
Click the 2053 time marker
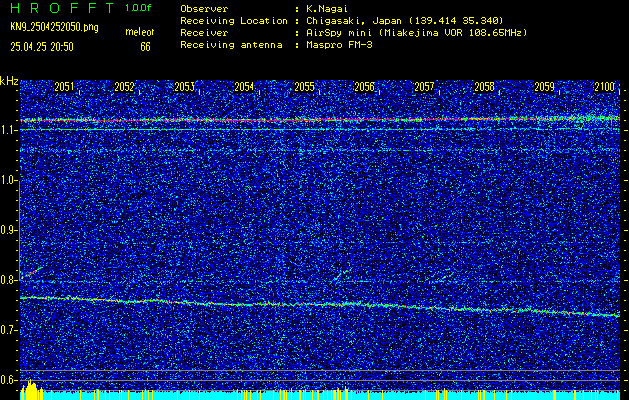coord(184,87)
